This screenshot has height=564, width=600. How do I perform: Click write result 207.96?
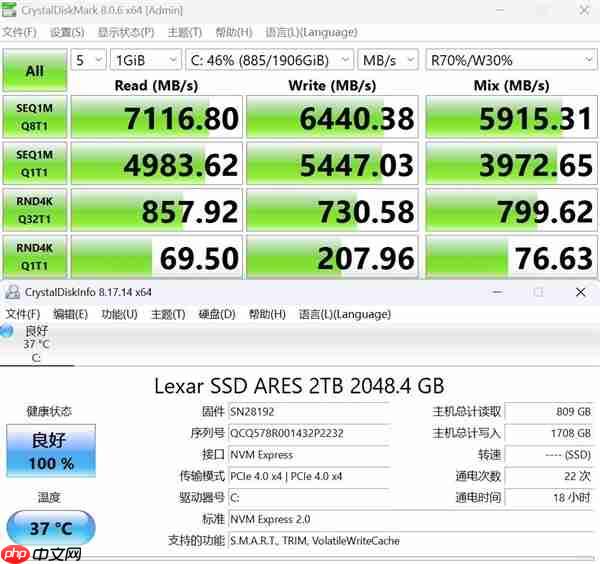click(x=332, y=257)
